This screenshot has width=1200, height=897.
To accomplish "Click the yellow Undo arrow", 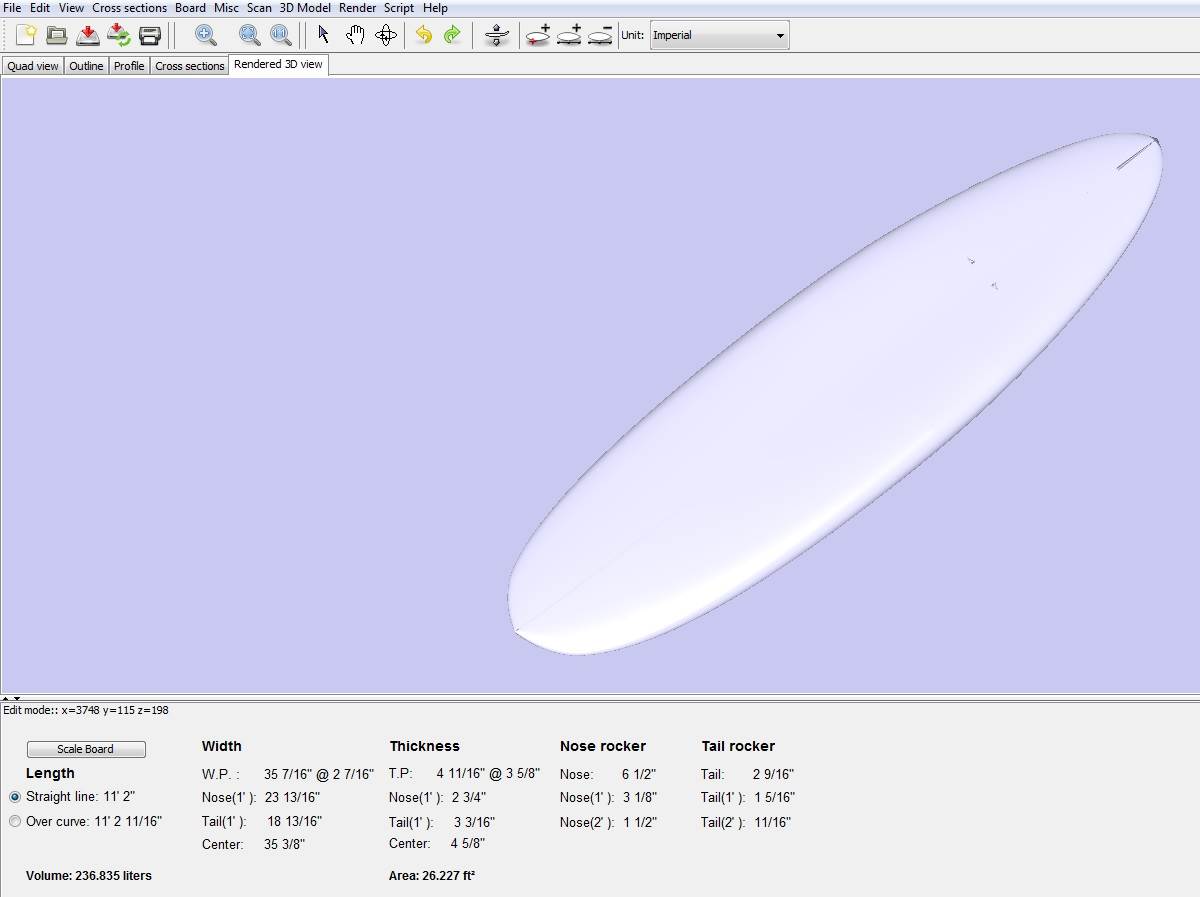I will pos(423,36).
